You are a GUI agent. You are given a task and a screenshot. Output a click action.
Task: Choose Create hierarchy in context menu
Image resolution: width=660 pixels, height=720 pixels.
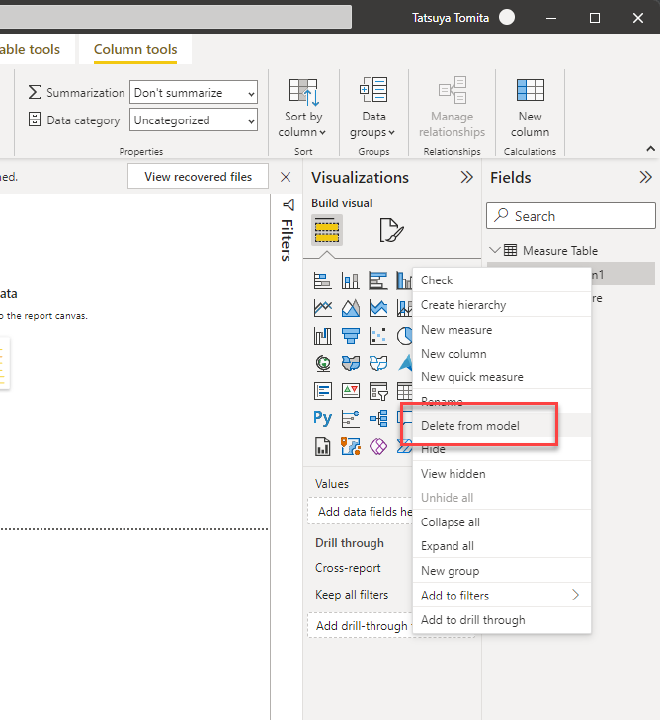(502, 305)
